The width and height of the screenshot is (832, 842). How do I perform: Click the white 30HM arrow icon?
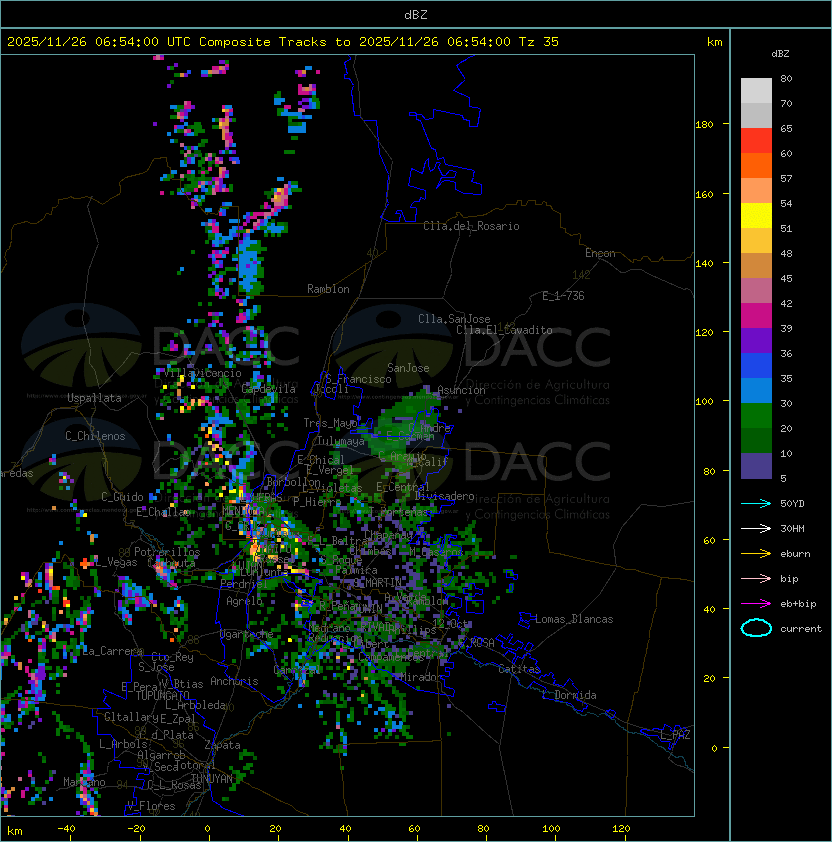(756, 528)
